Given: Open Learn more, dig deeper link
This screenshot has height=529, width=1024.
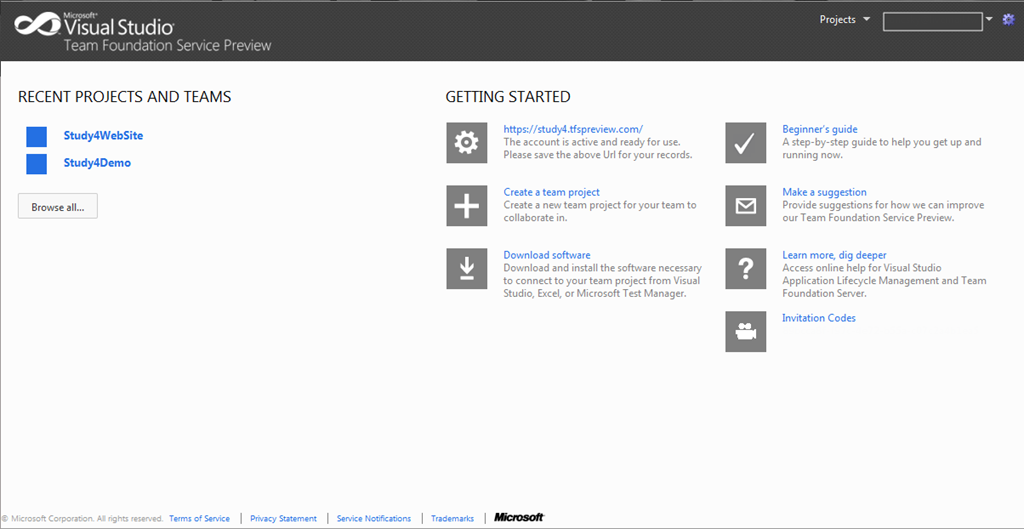Looking at the screenshot, I should [834, 255].
